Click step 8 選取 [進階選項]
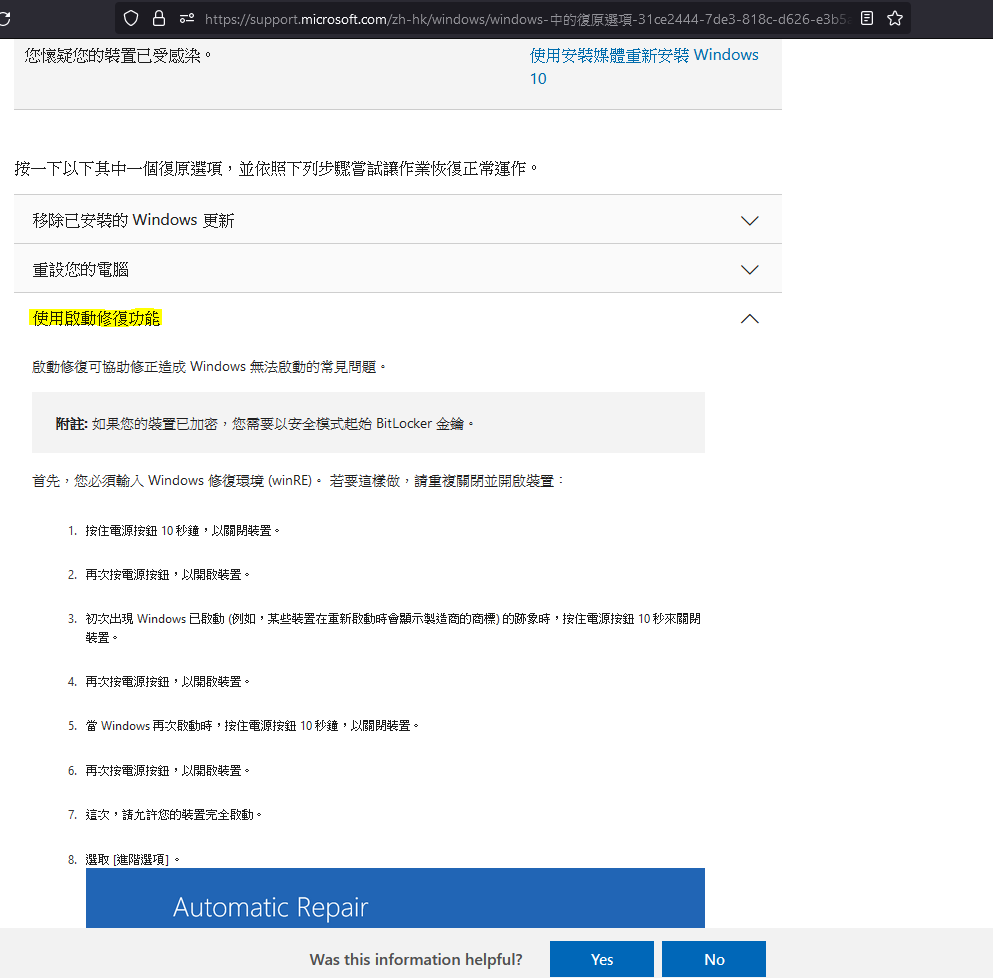Screen dimensions: 993x978 [132, 859]
